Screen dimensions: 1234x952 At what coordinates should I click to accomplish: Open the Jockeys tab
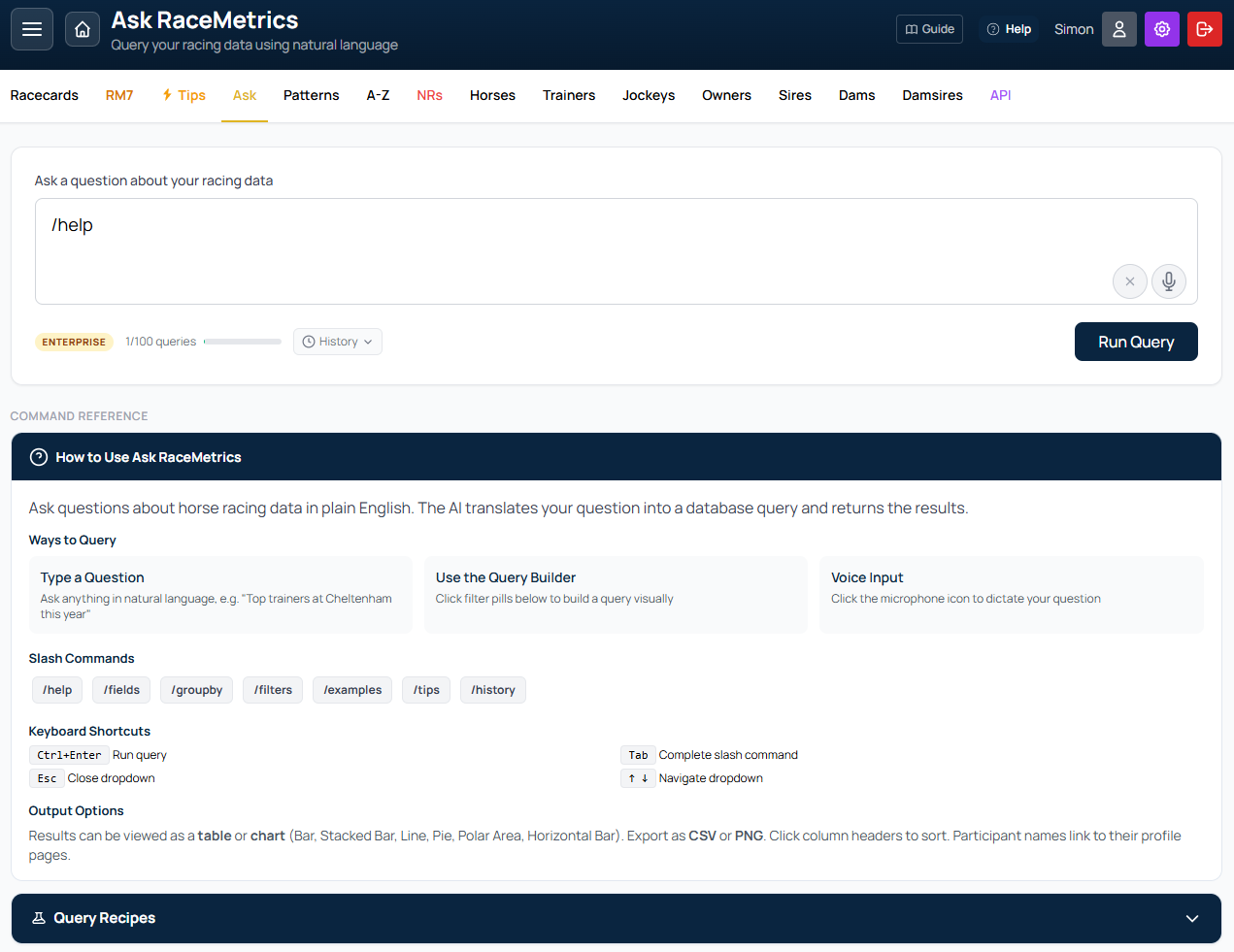649,95
